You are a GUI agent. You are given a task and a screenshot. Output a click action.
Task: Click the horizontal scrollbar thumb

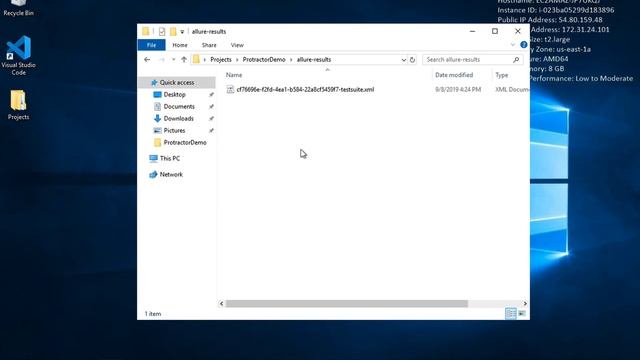pos(347,304)
